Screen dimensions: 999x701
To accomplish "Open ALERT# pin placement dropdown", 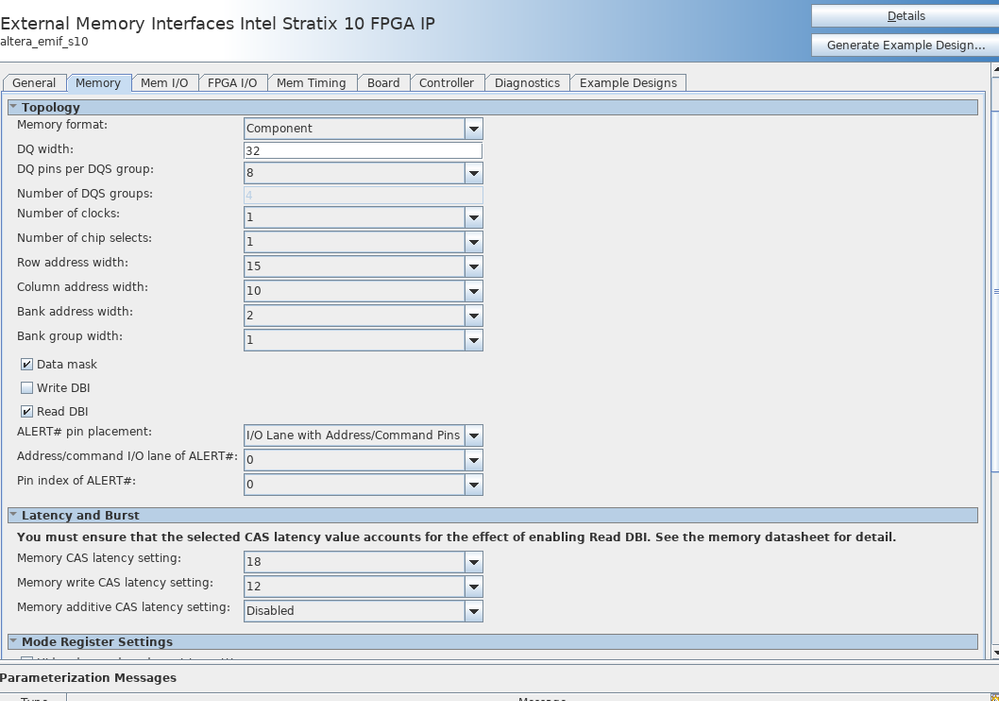I will (x=473, y=436).
